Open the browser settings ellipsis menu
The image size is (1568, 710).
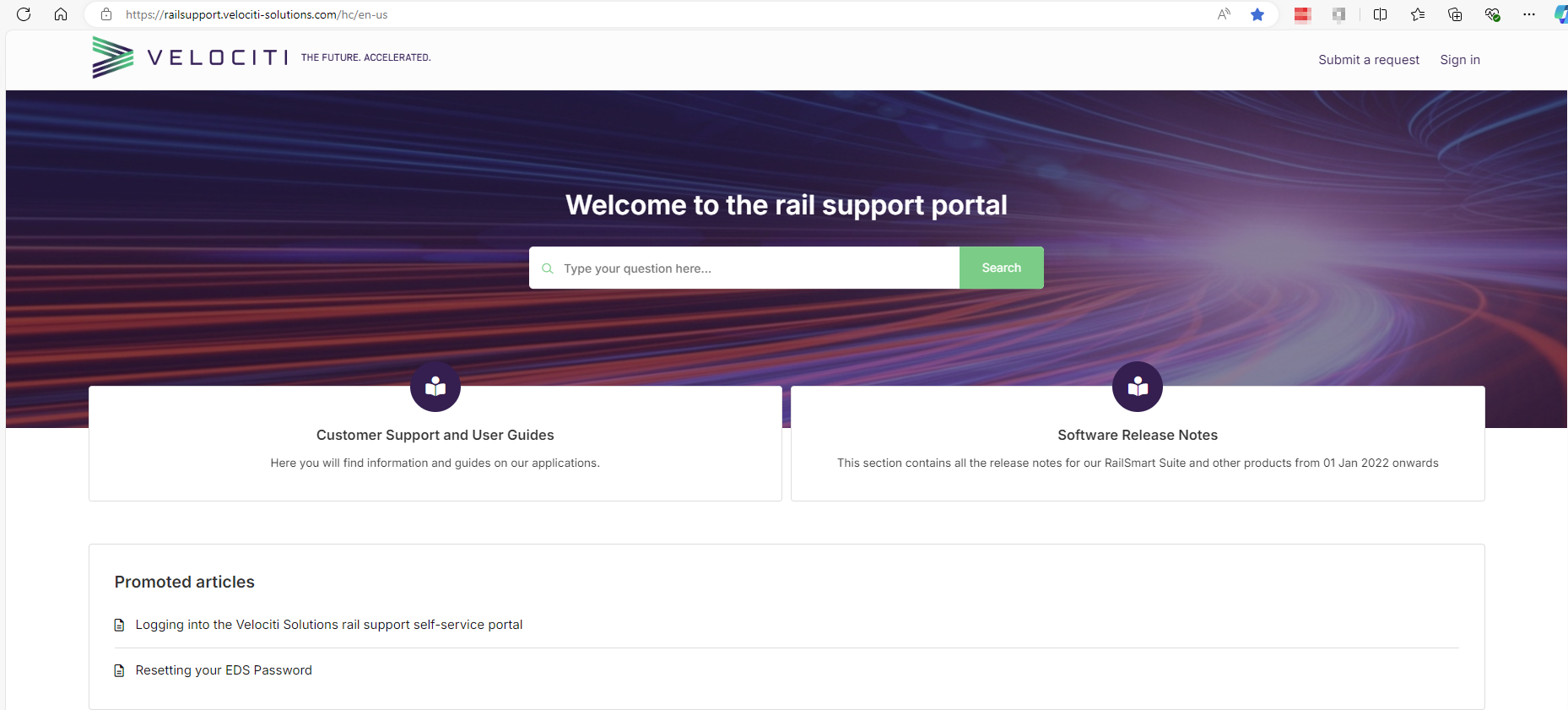click(1529, 14)
